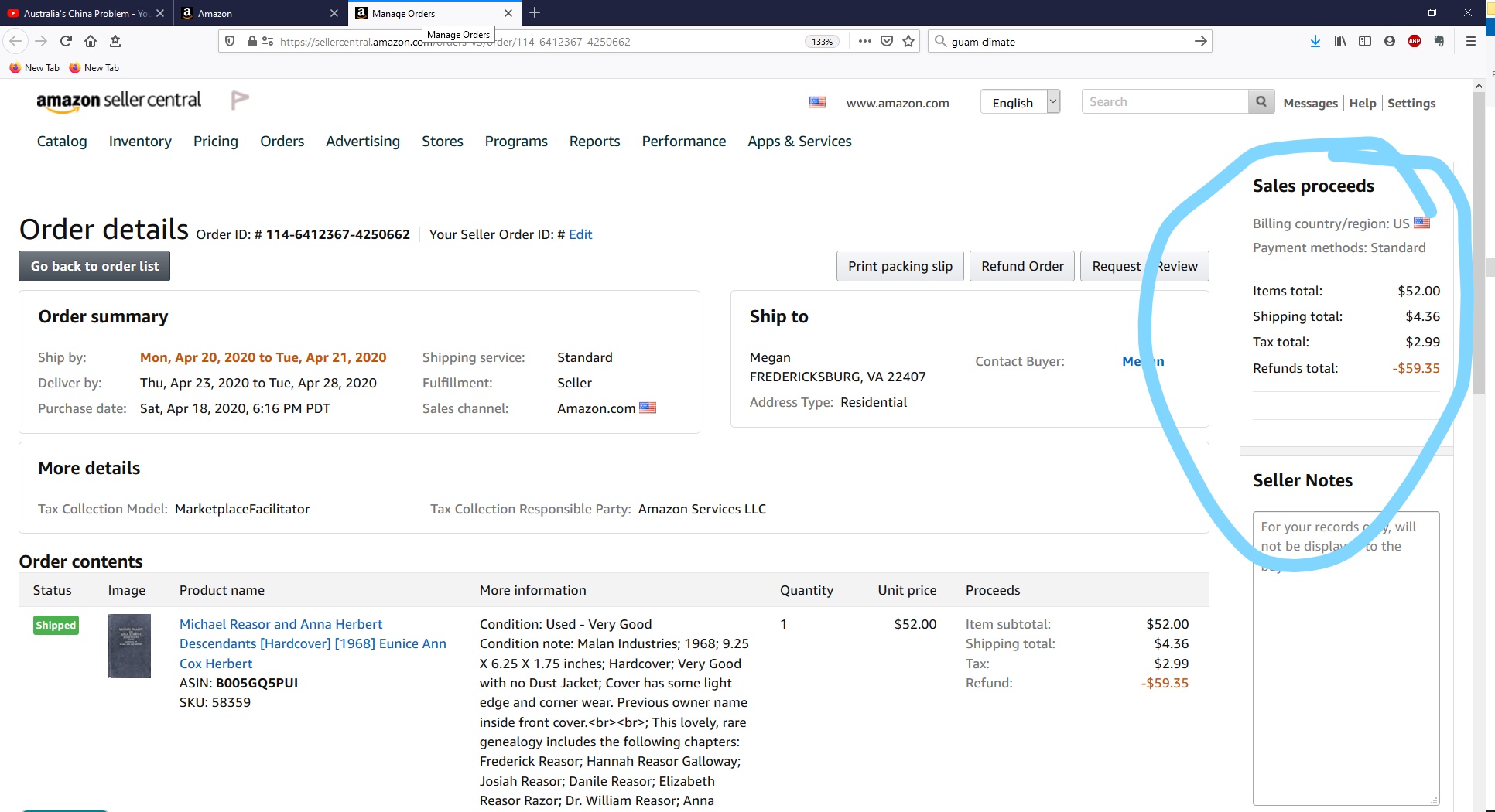Open the Stores menu
Screen dimensions: 1495x812
coord(443,141)
